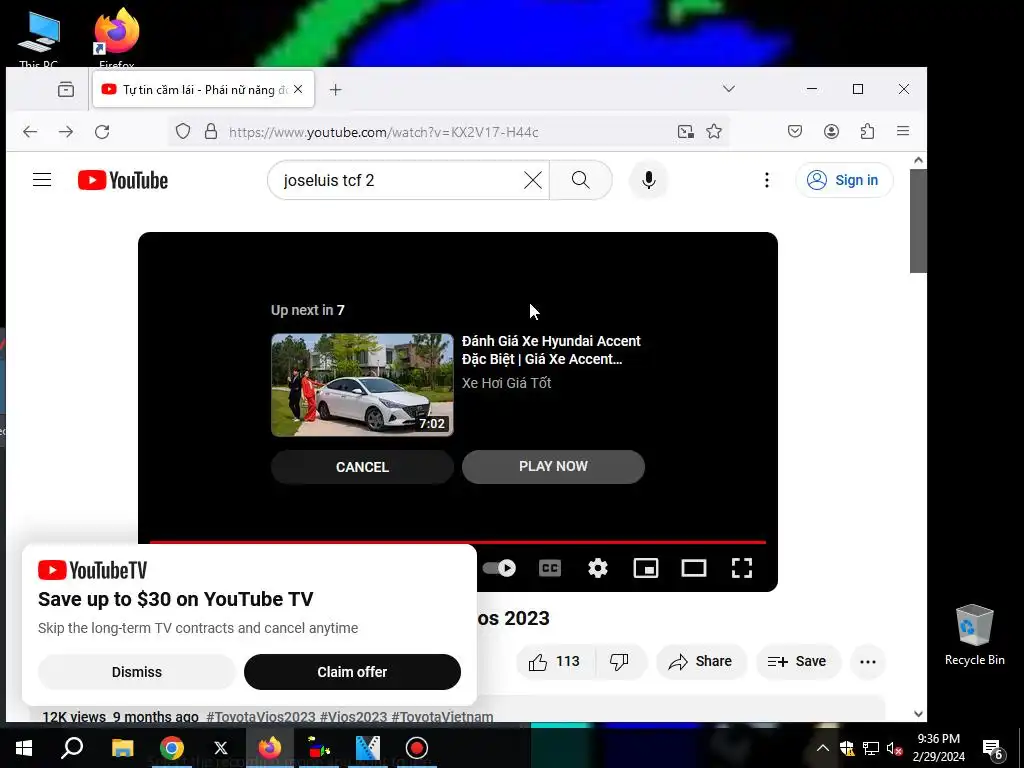Dislike the video with thumbs down
This screenshot has height=768, width=1024.
pos(620,662)
